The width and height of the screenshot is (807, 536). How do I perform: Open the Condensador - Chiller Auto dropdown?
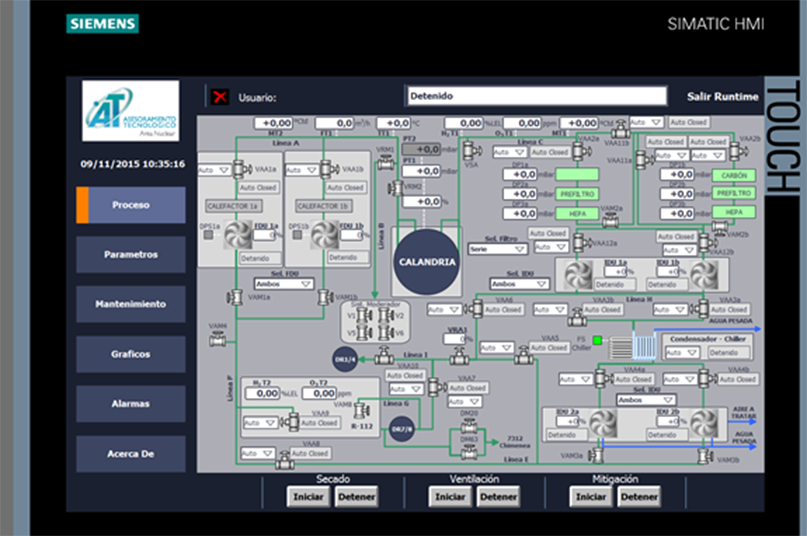click(682, 353)
